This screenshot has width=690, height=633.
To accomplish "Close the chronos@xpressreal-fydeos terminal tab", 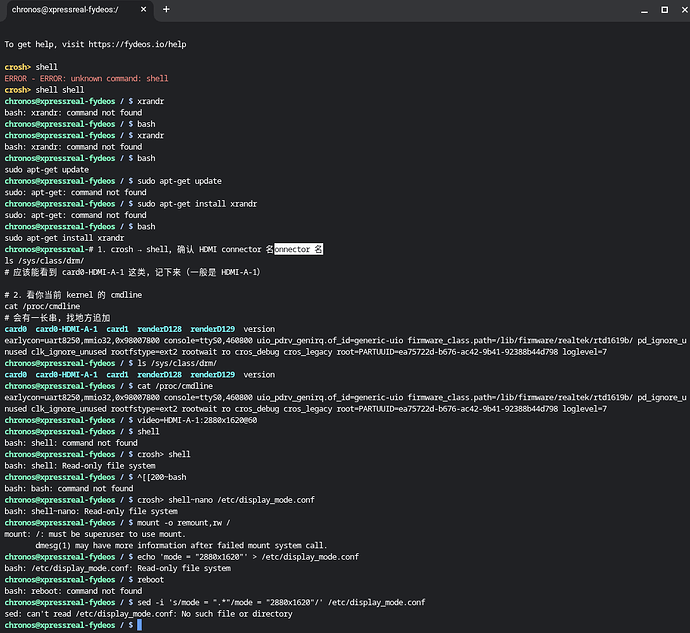I will tap(143, 9).
